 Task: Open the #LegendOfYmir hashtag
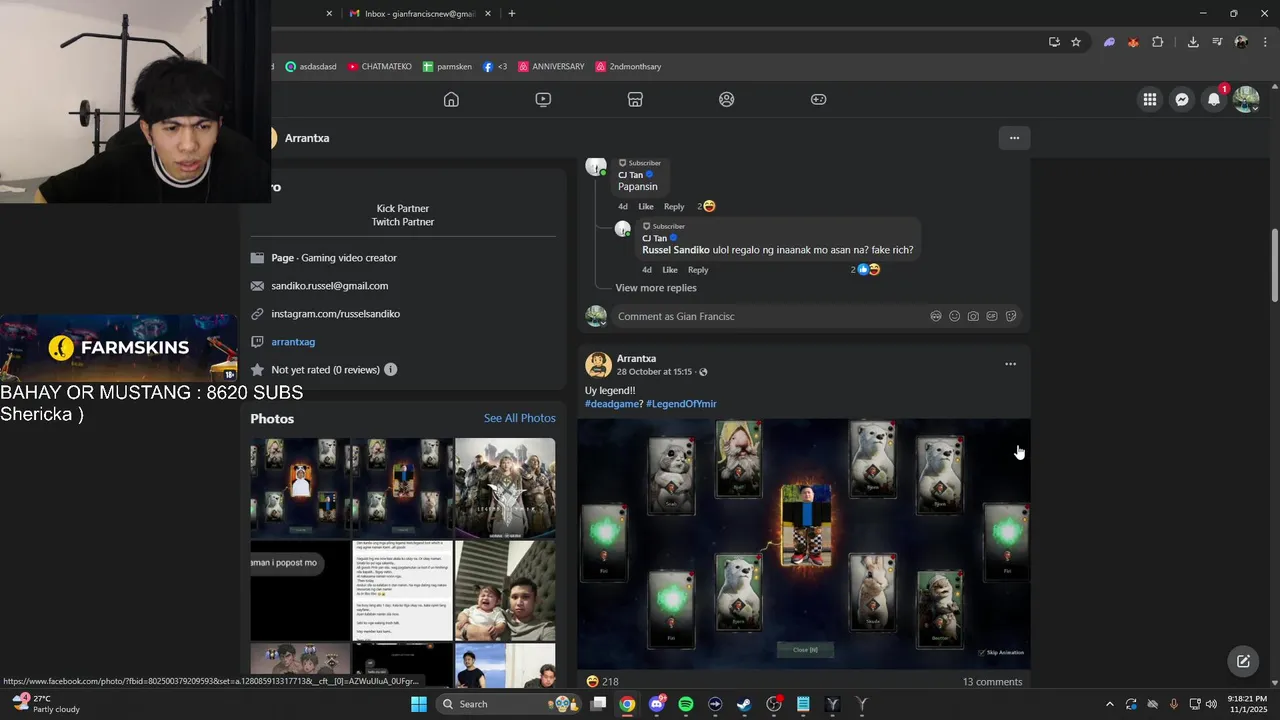(681, 404)
